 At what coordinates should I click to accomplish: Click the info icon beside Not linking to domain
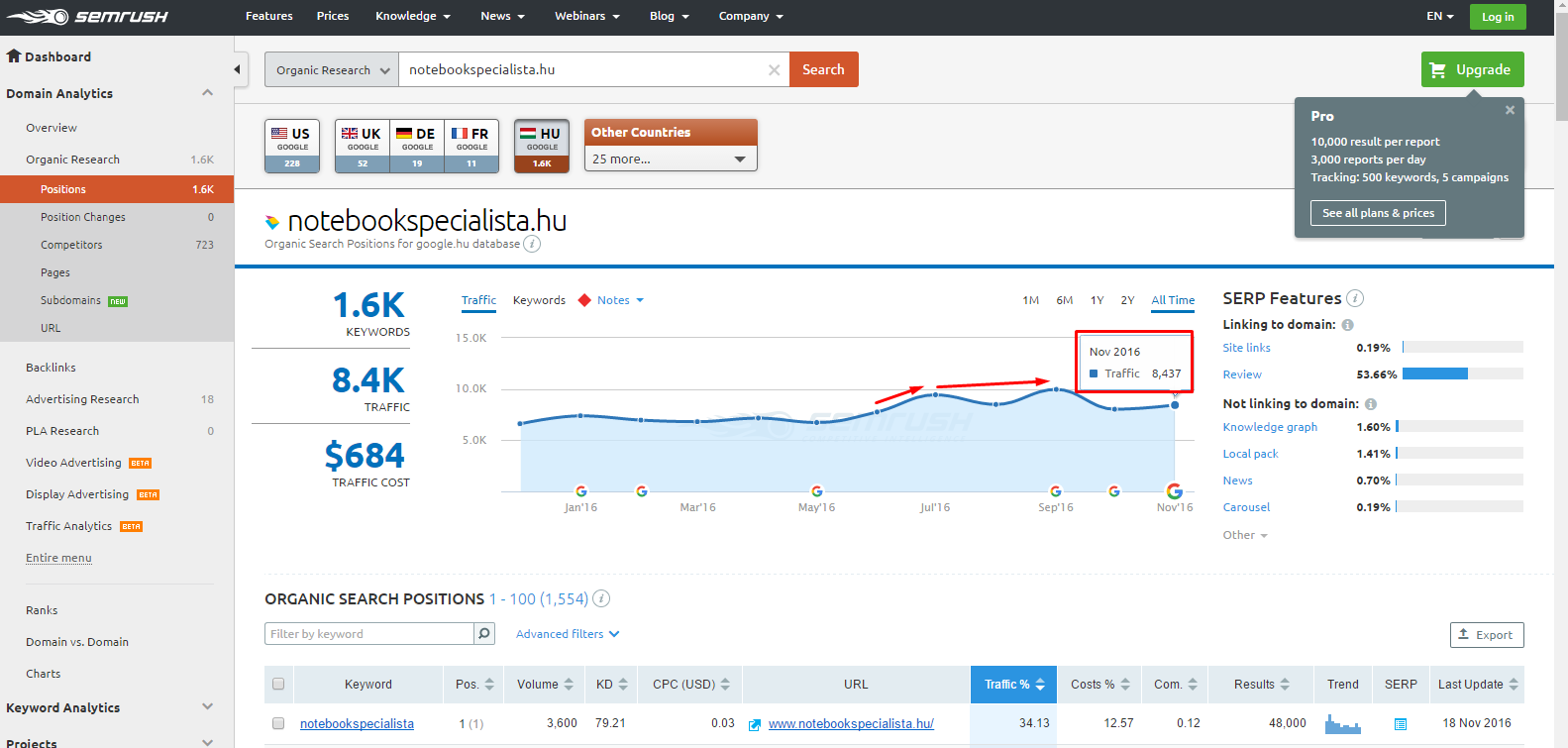[x=1371, y=404]
